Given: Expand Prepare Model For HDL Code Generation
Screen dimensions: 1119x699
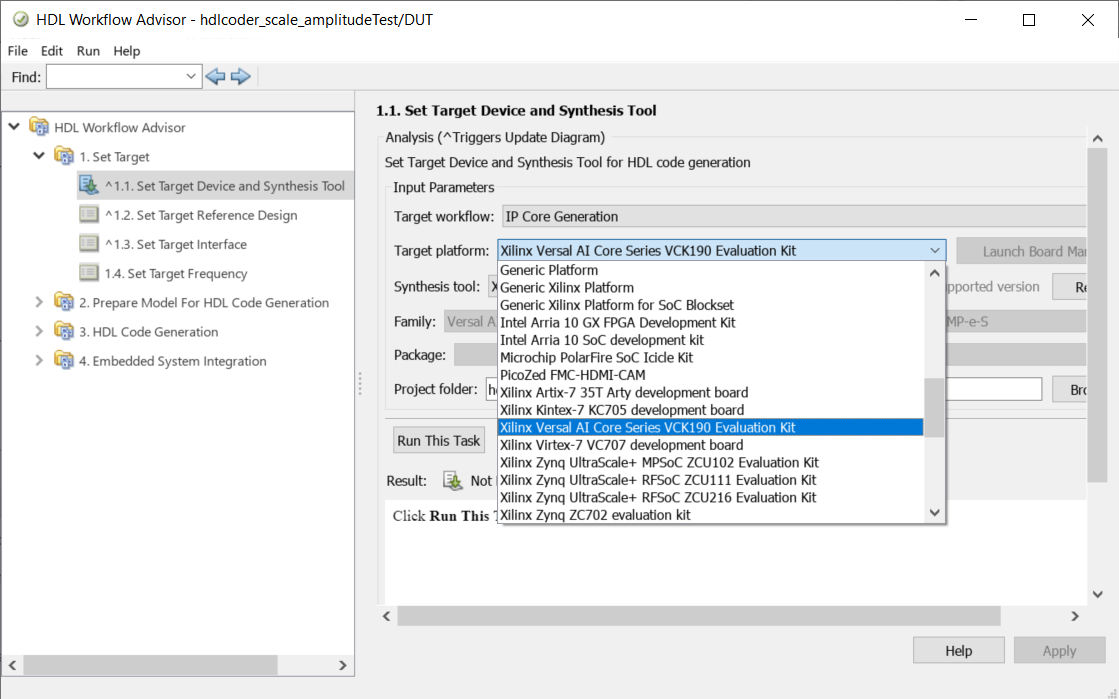Looking at the screenshot, I should point(39,302).
